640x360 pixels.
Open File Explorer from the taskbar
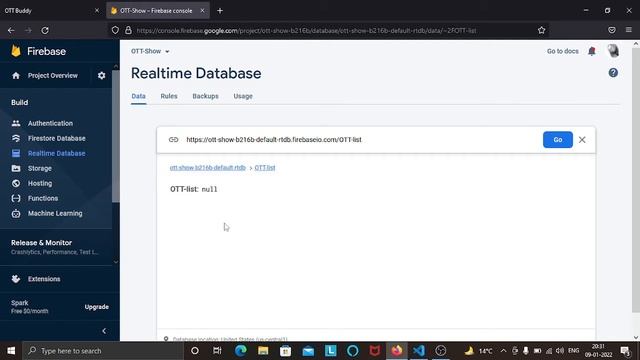pos(263,351)
